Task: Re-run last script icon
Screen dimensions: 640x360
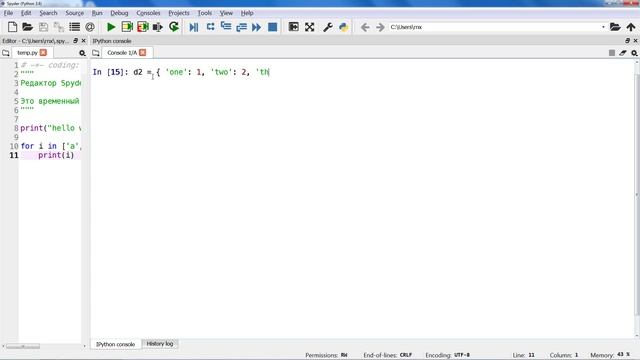Action: click(x=174, y=27)
